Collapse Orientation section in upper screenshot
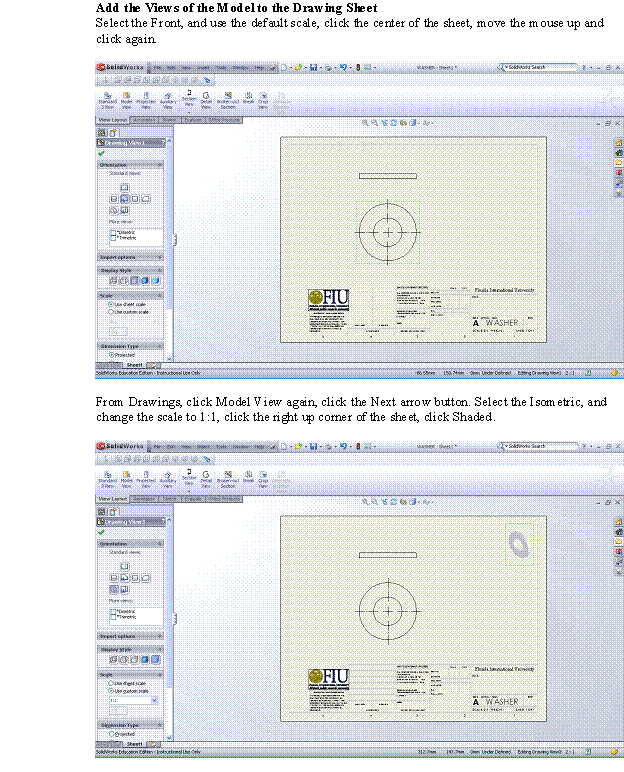Viewport: 624px width, 772px height. pos(160,165)
